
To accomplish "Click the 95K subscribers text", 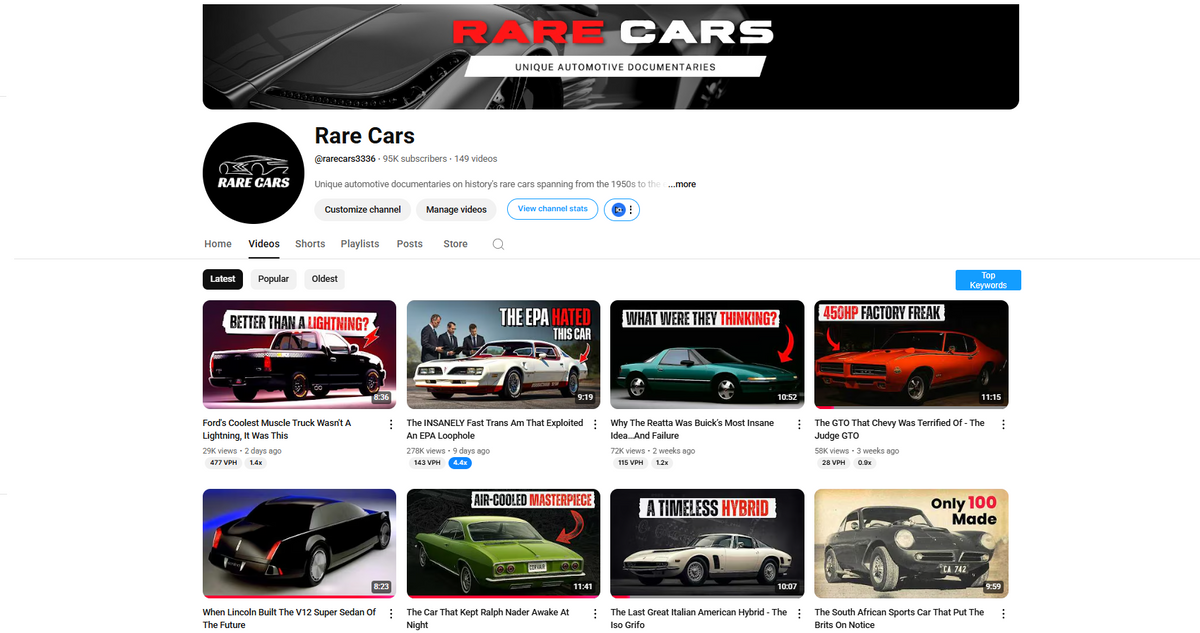I will point(415,159).
